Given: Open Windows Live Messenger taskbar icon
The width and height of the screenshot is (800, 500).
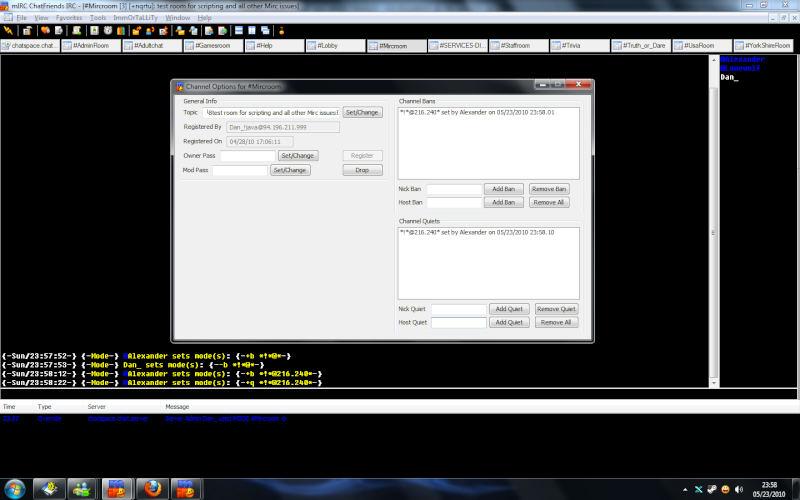Looking at the screenshot, I should tap(82, 489).
